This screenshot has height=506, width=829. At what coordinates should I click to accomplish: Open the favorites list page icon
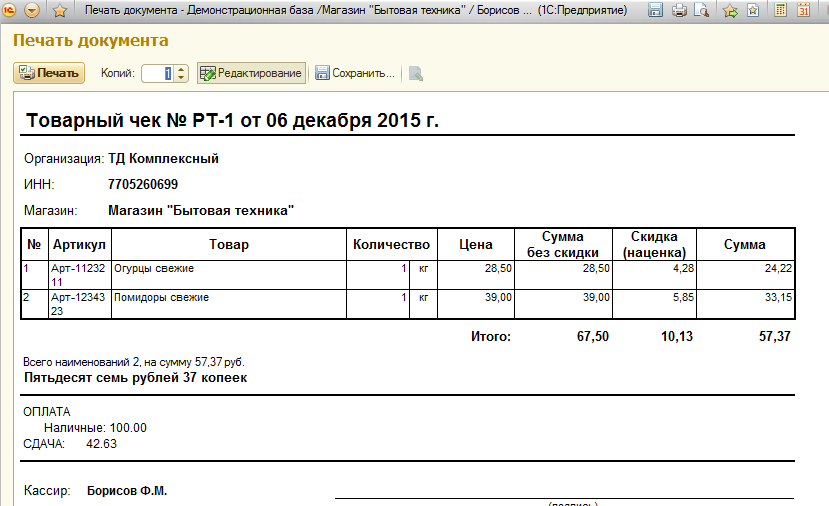click(753, 10)
